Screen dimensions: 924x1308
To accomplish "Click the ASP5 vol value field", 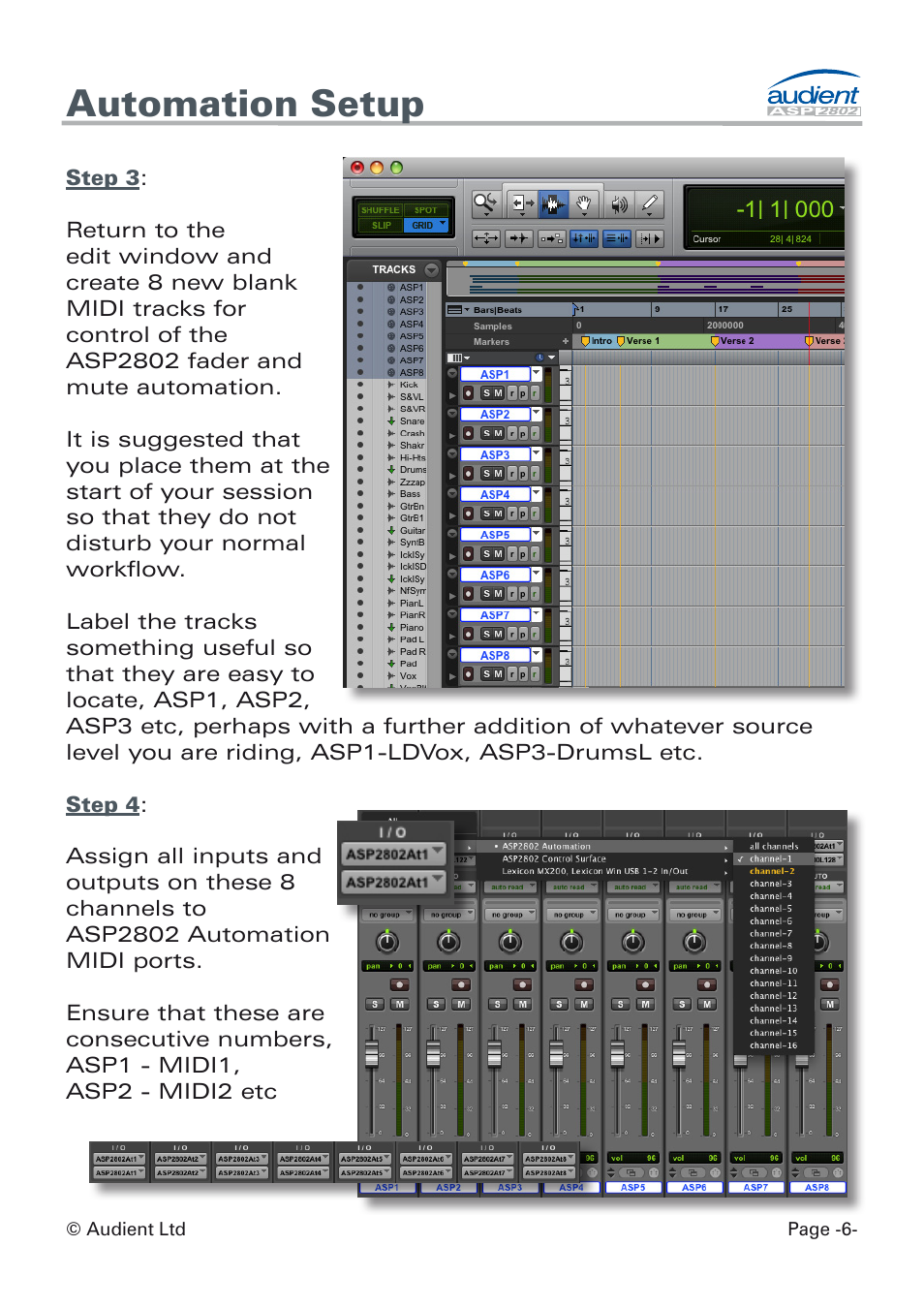I will pyautogui.click(x=632, y=1158).
